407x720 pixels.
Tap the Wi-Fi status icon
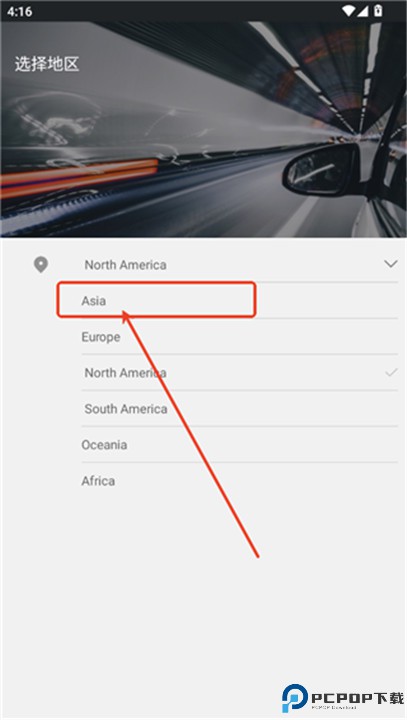click(x=348, y=10)
